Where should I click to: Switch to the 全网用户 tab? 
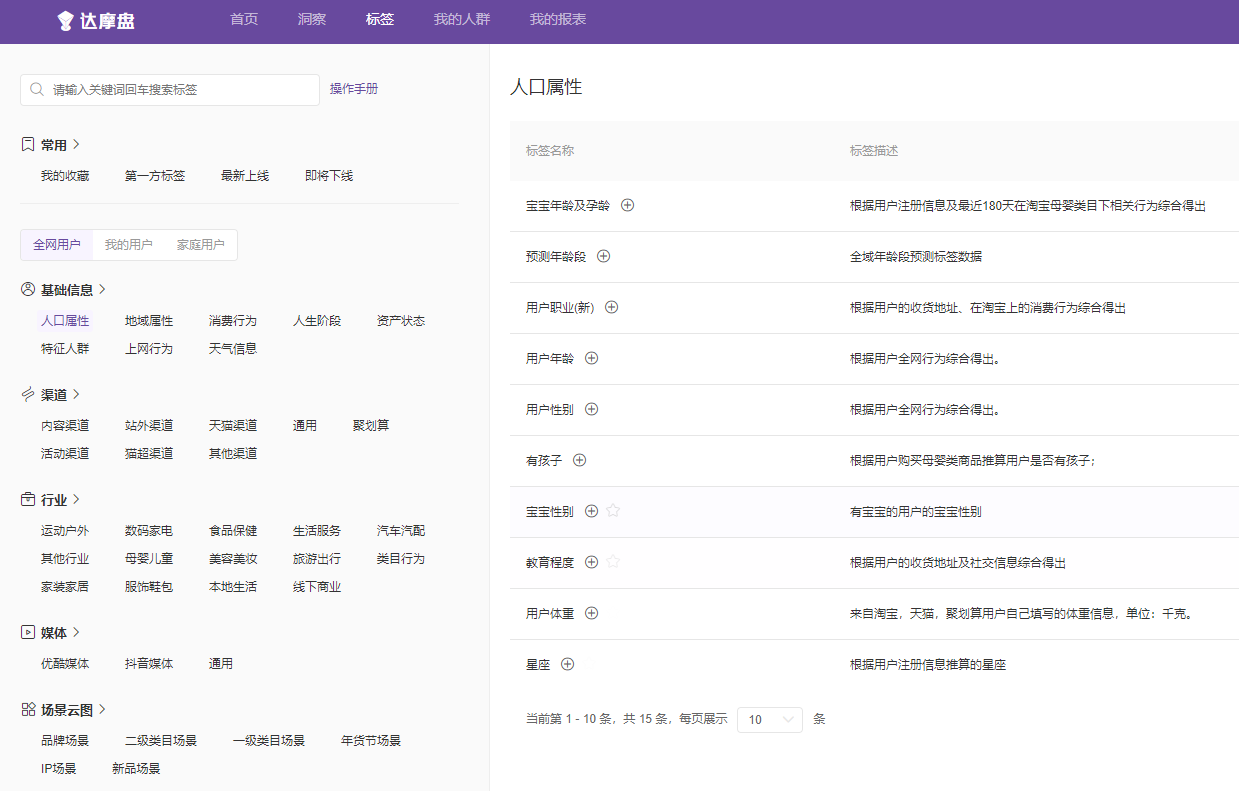click(57, 245)
